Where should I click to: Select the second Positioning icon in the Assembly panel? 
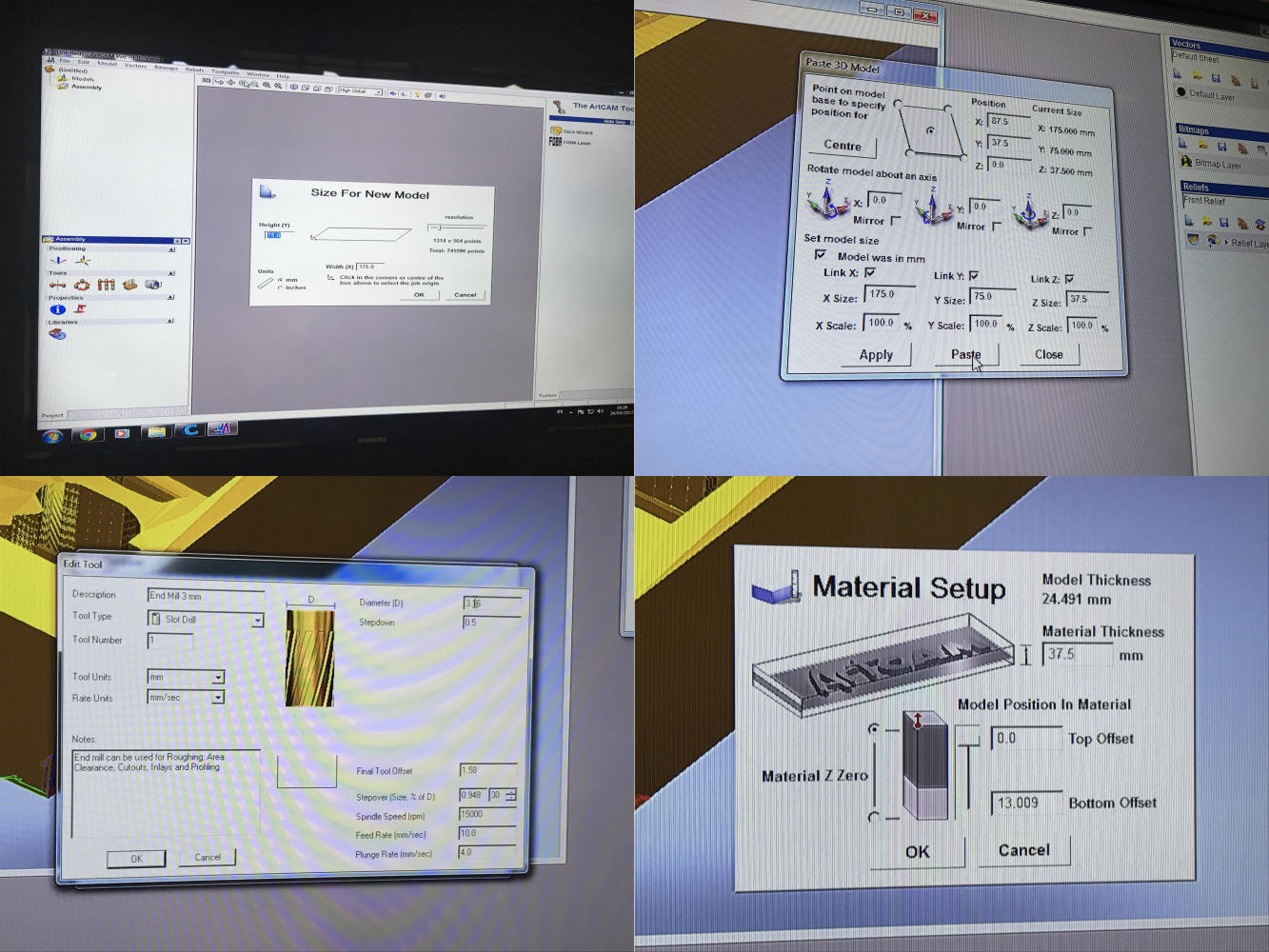click(84, 261)
